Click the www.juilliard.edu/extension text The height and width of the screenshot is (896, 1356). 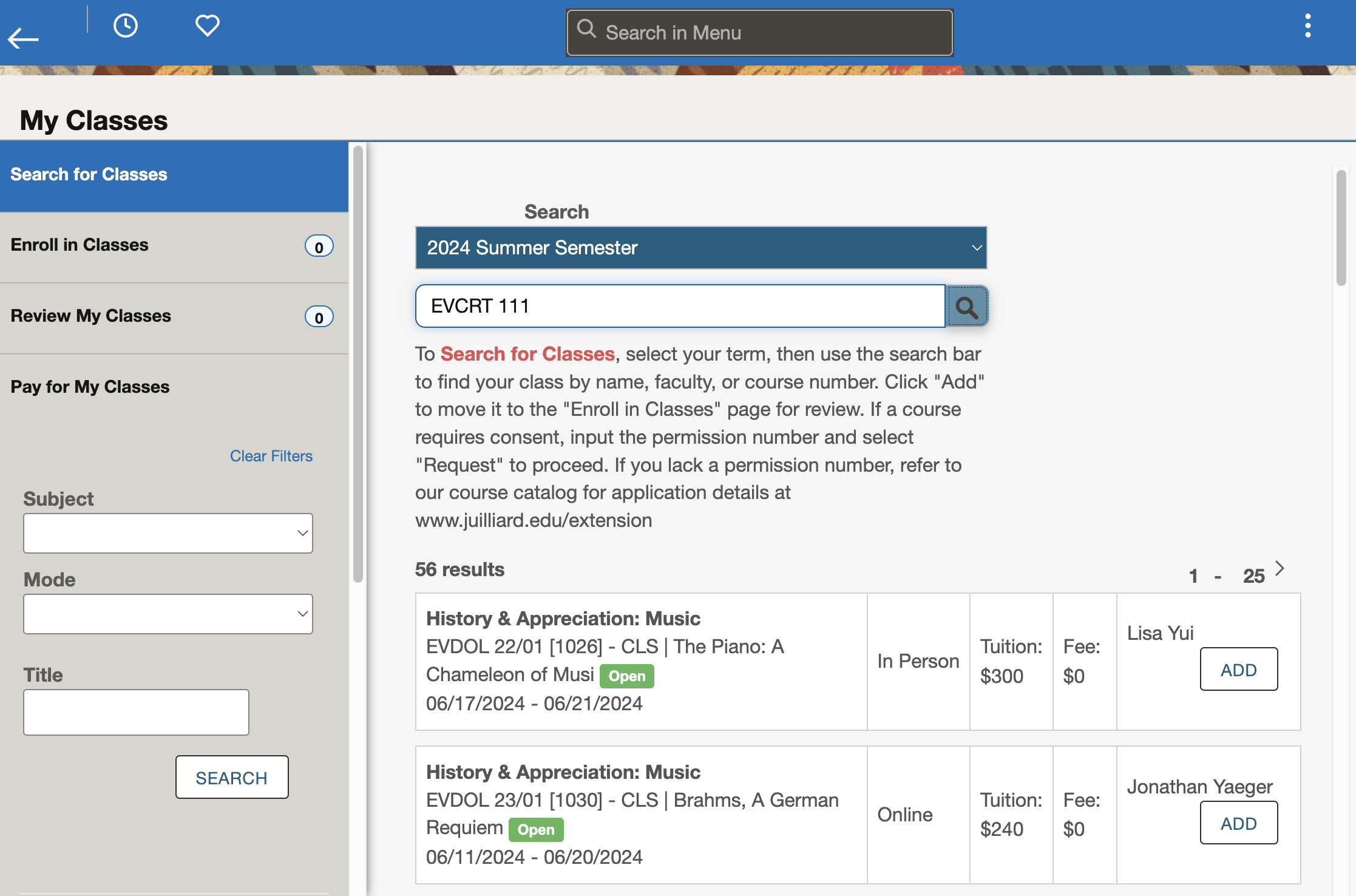534,520
